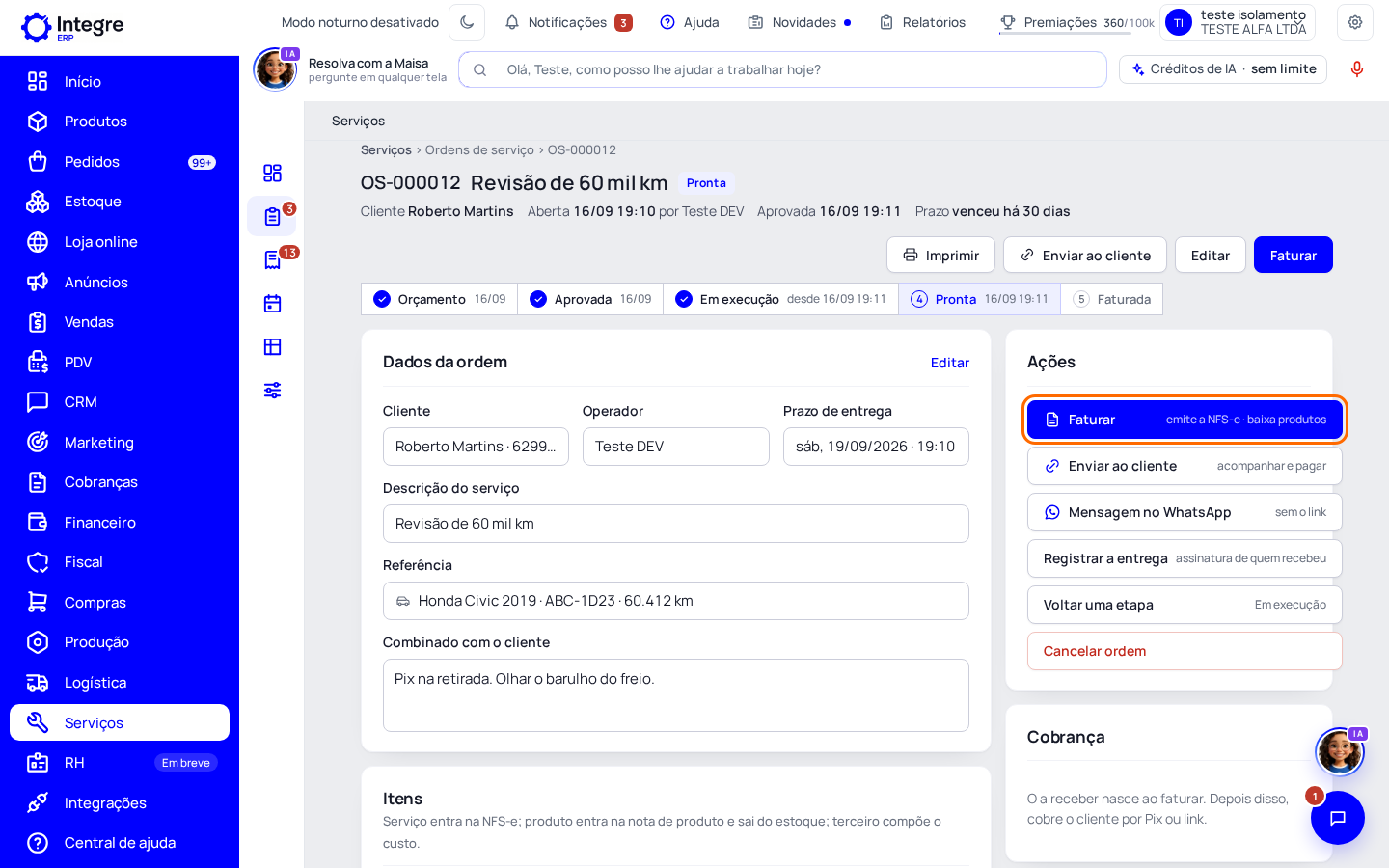Screen dimensions: 1389x868
Task: Open the chat bubble button
Action: (x=1337, y=818)
